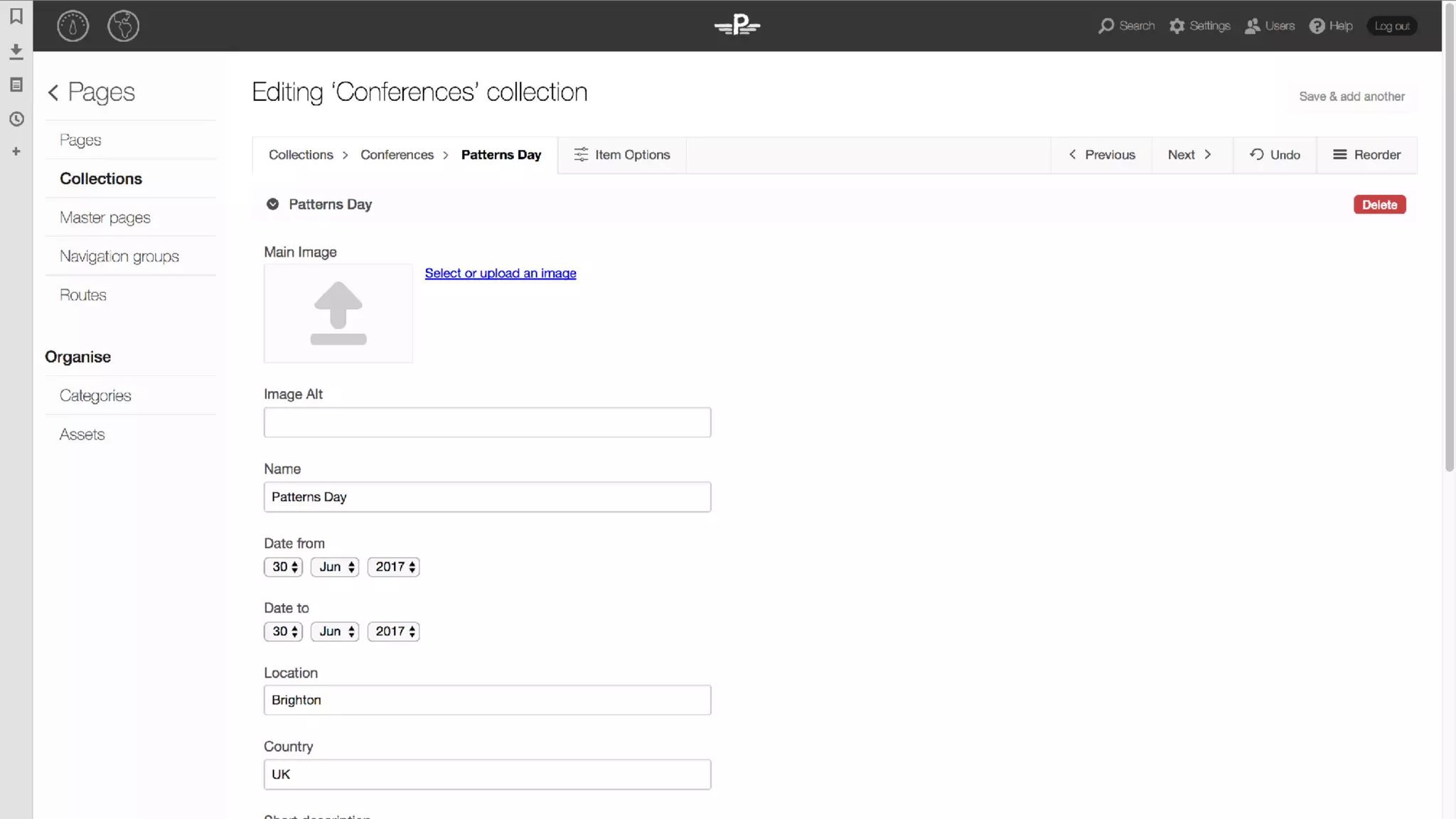Open the Date to year dropdown
This screenshot has height=819, width=1456.
[x=393, y=631]
